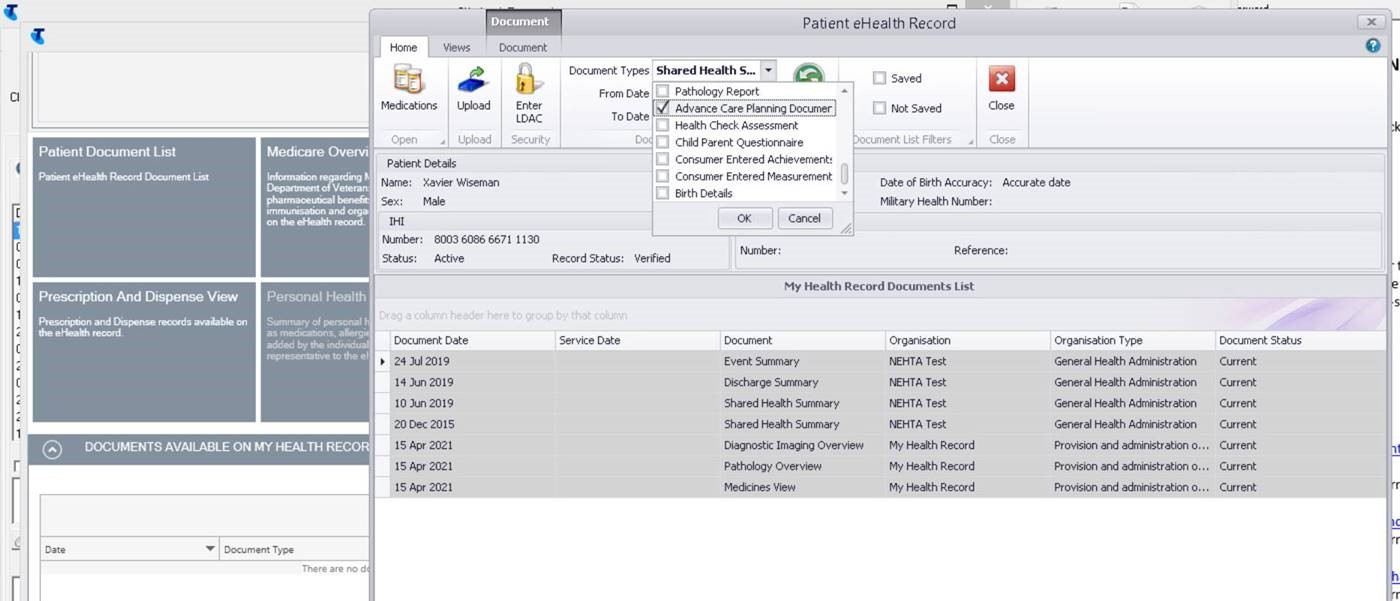Select Shared Health Summary dated 20 Dec 2015

pos(881,424)
